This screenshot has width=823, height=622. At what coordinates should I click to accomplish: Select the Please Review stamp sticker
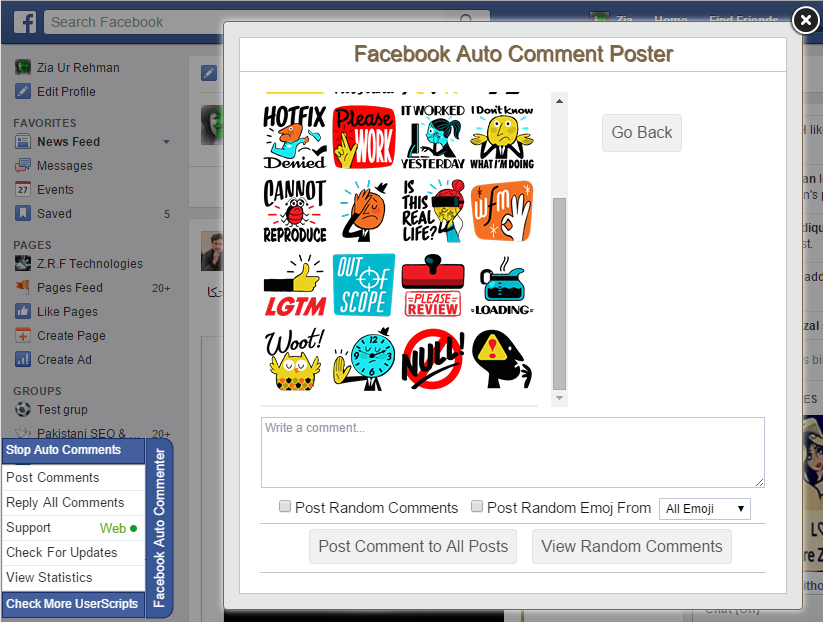(432, 285)
